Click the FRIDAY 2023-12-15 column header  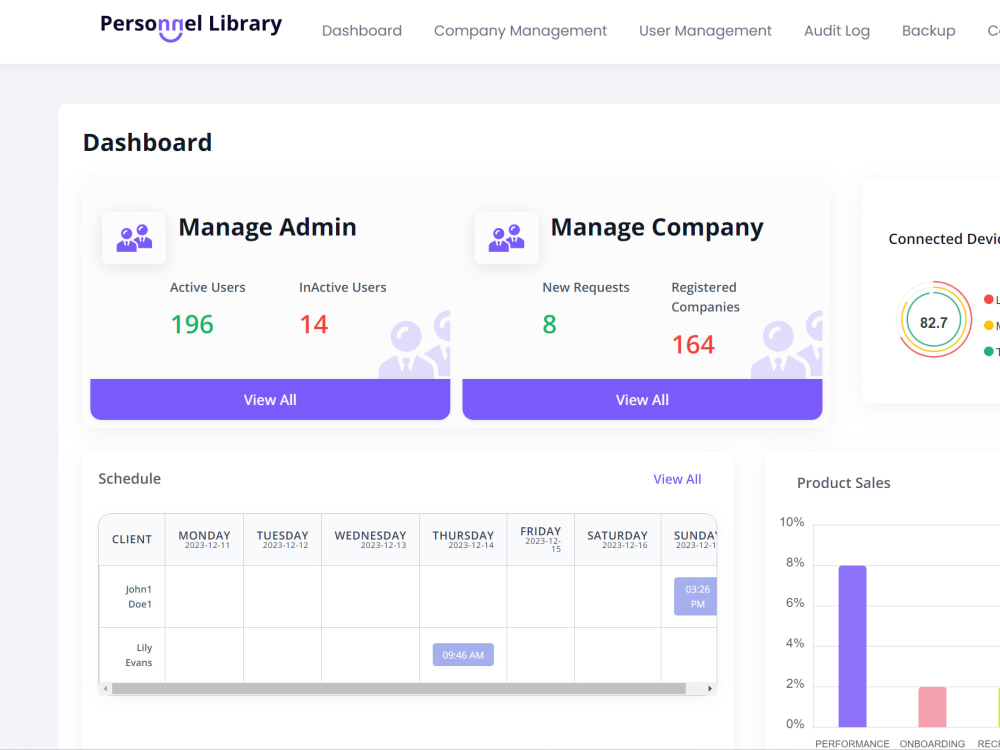click(x=541, y=540)
